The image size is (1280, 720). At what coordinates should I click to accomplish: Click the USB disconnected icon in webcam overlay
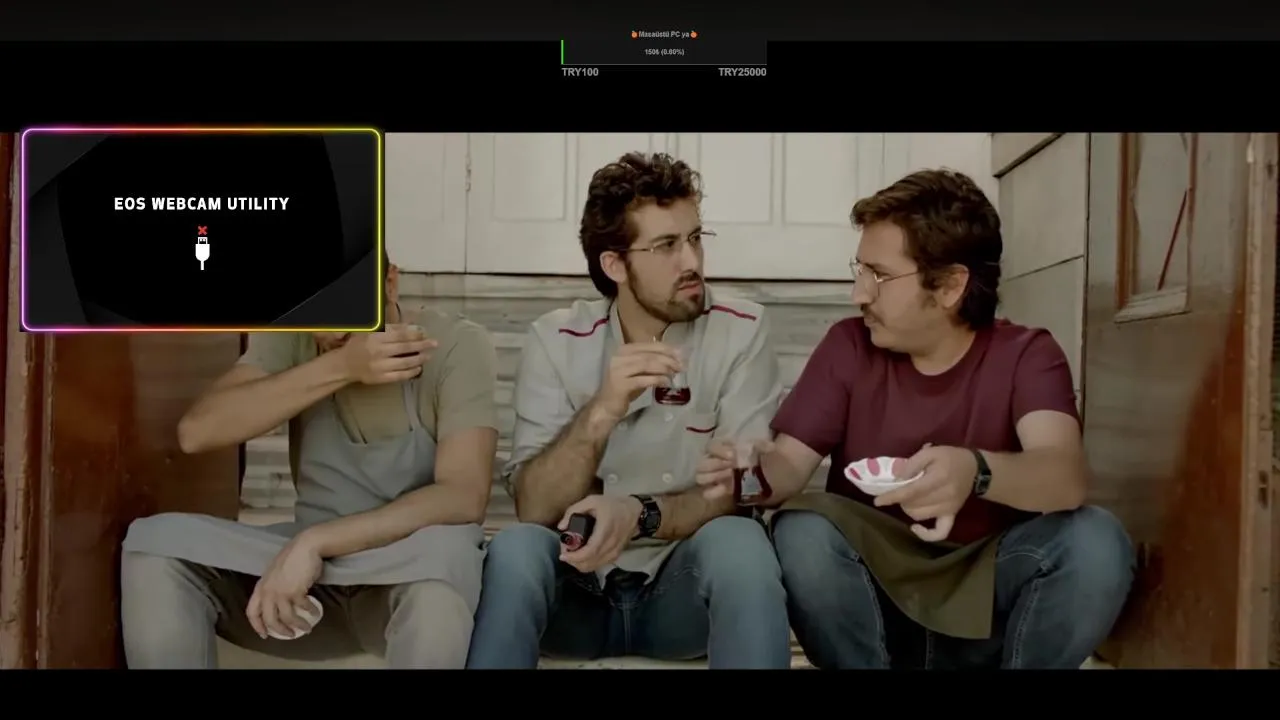[x=202, y=248]
